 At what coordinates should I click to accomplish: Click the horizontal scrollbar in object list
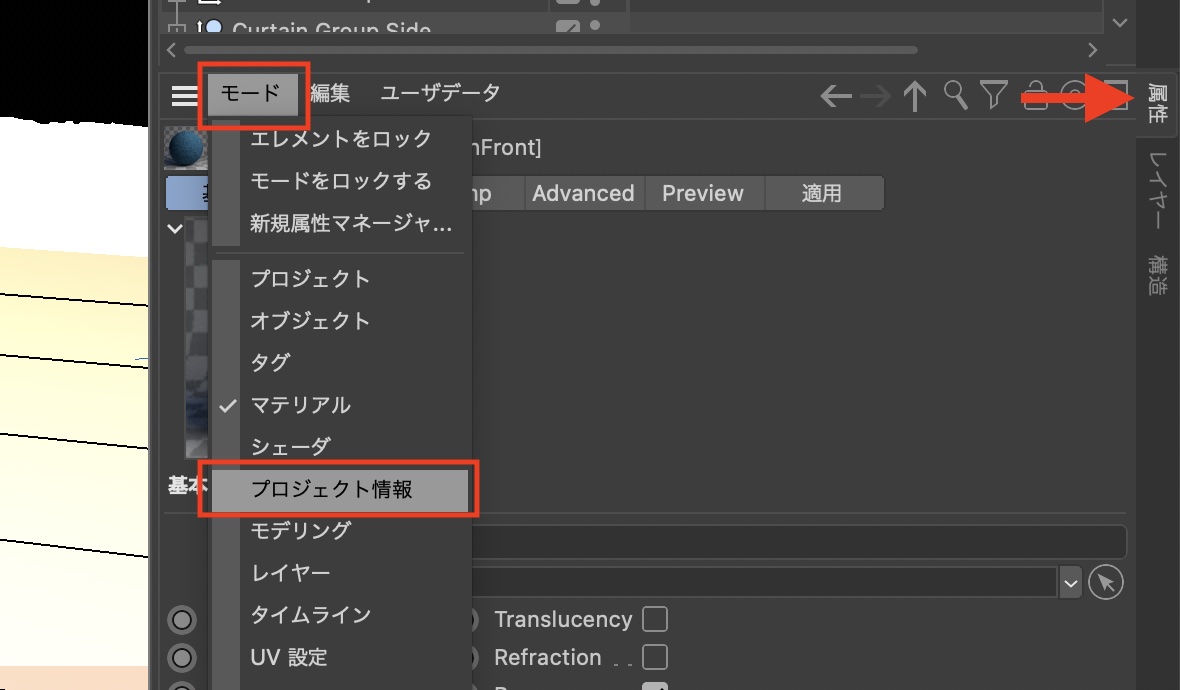[550, 49]
